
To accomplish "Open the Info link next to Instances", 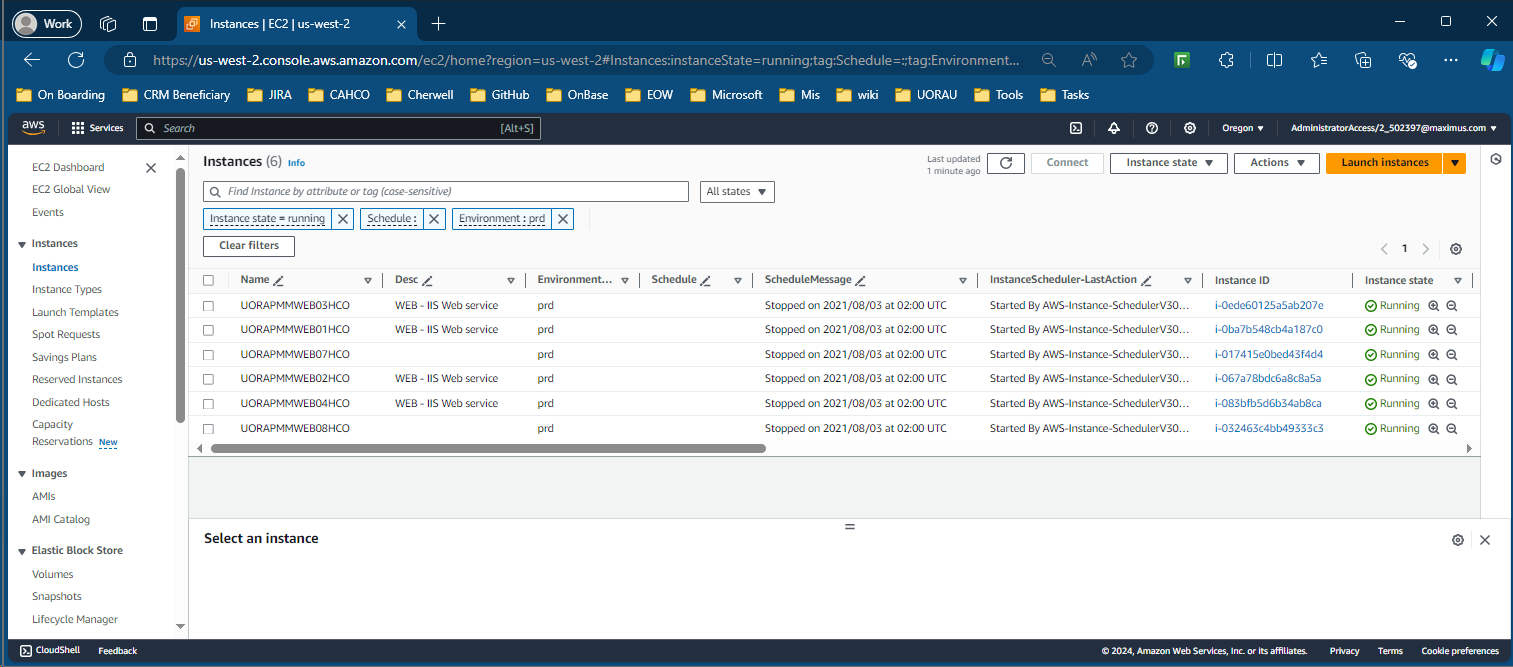I will [x=296, y=163].
